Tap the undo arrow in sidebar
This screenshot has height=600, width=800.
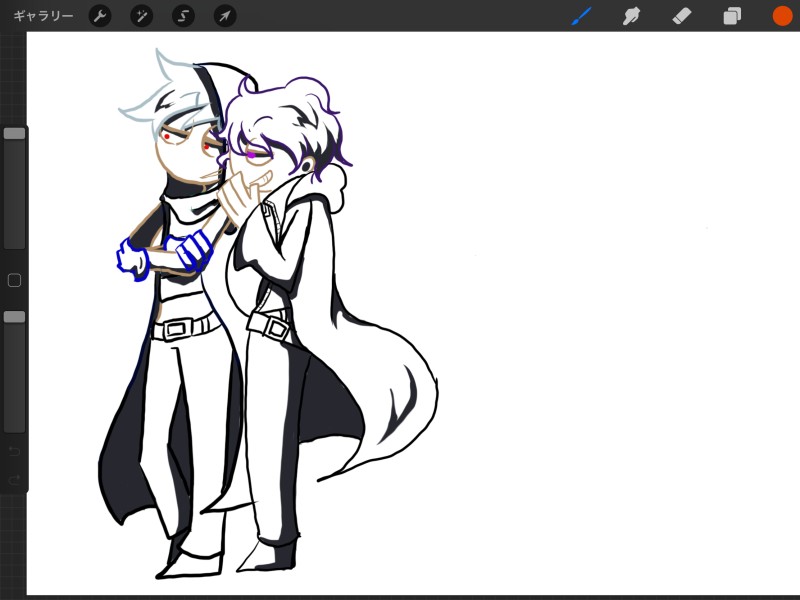(14, 451)
